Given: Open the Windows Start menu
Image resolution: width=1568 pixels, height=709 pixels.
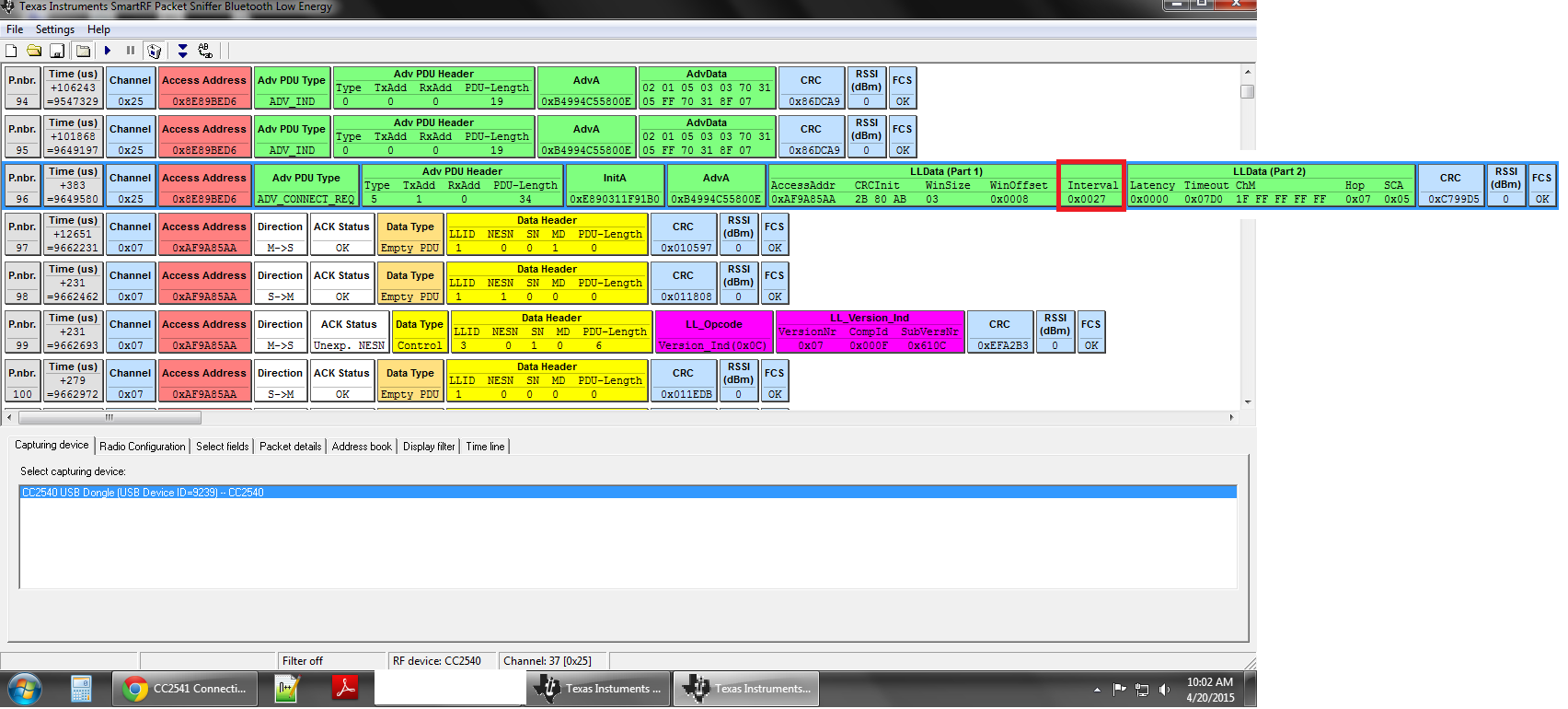Looking at the screenshot, I should (x=25, y=689).
